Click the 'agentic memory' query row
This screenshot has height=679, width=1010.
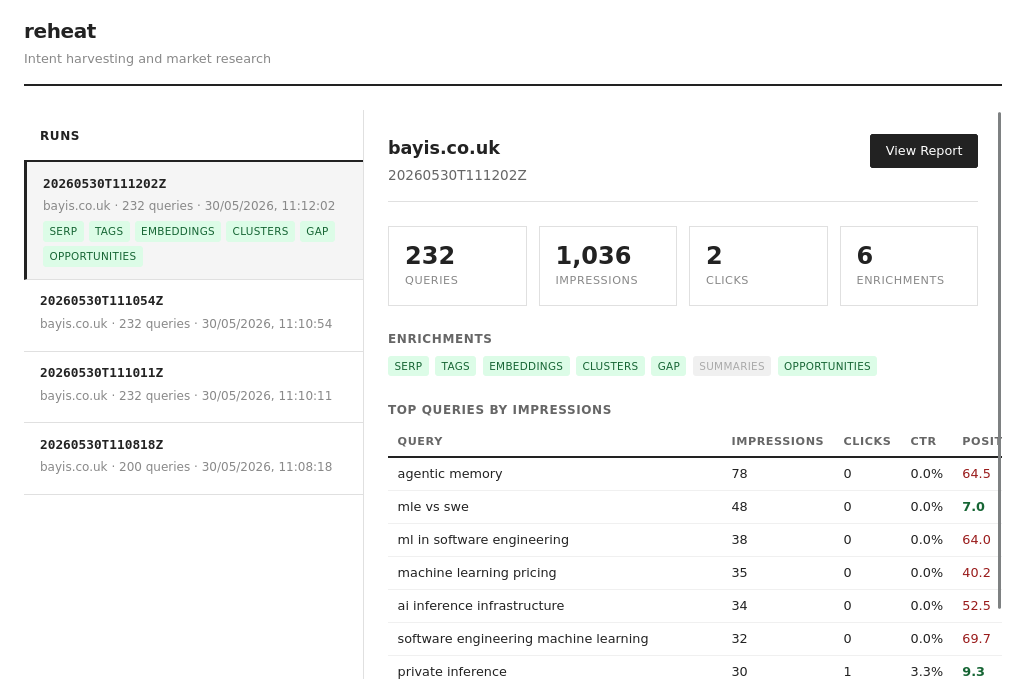tap(694, 474)
